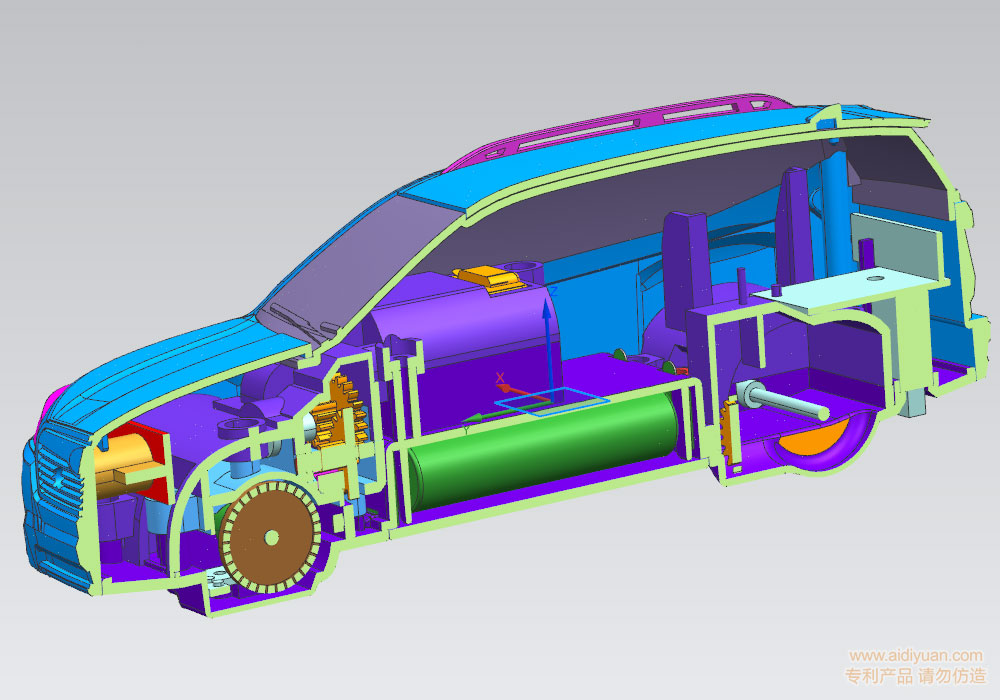The height and width of the screenshot is (700, 1000).
Task: Click the Chinese patent watermark text
Action: click(916, 677)
